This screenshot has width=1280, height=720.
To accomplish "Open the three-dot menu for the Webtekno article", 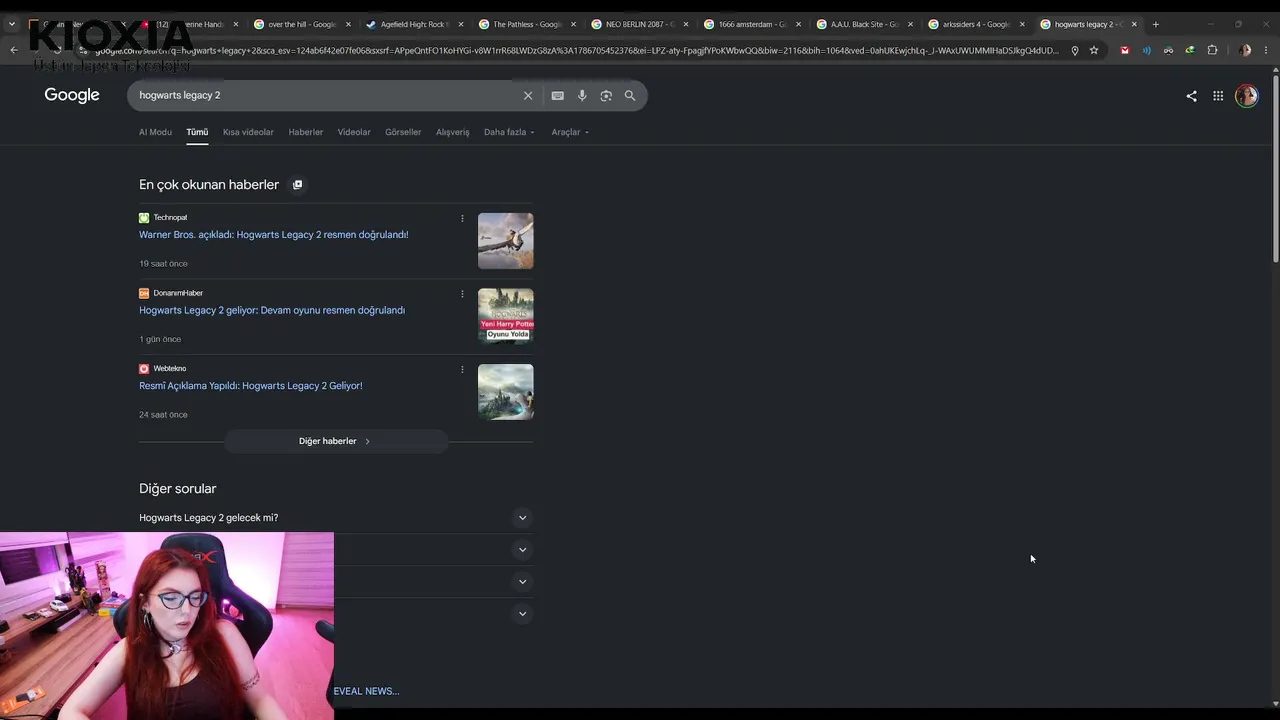I will tap(462, 369).
